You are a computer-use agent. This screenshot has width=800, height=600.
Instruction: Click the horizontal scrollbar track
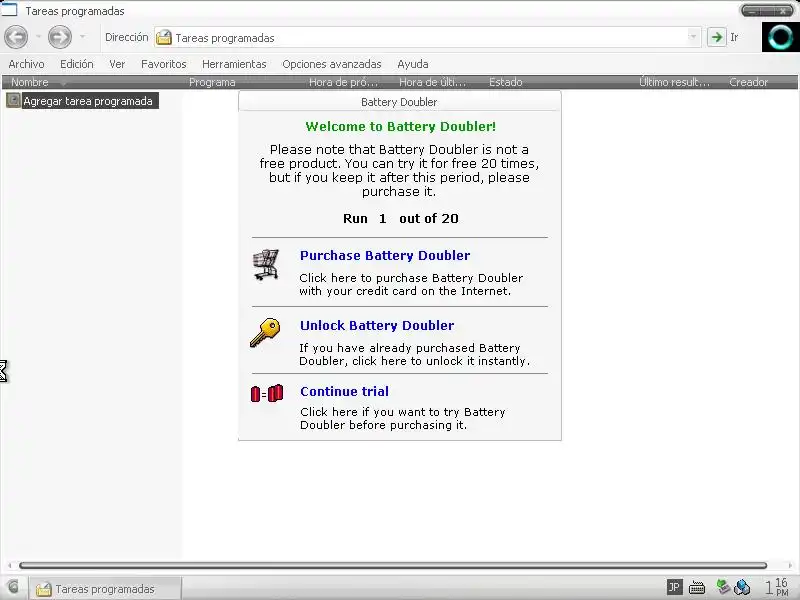(x=393, y=565)
